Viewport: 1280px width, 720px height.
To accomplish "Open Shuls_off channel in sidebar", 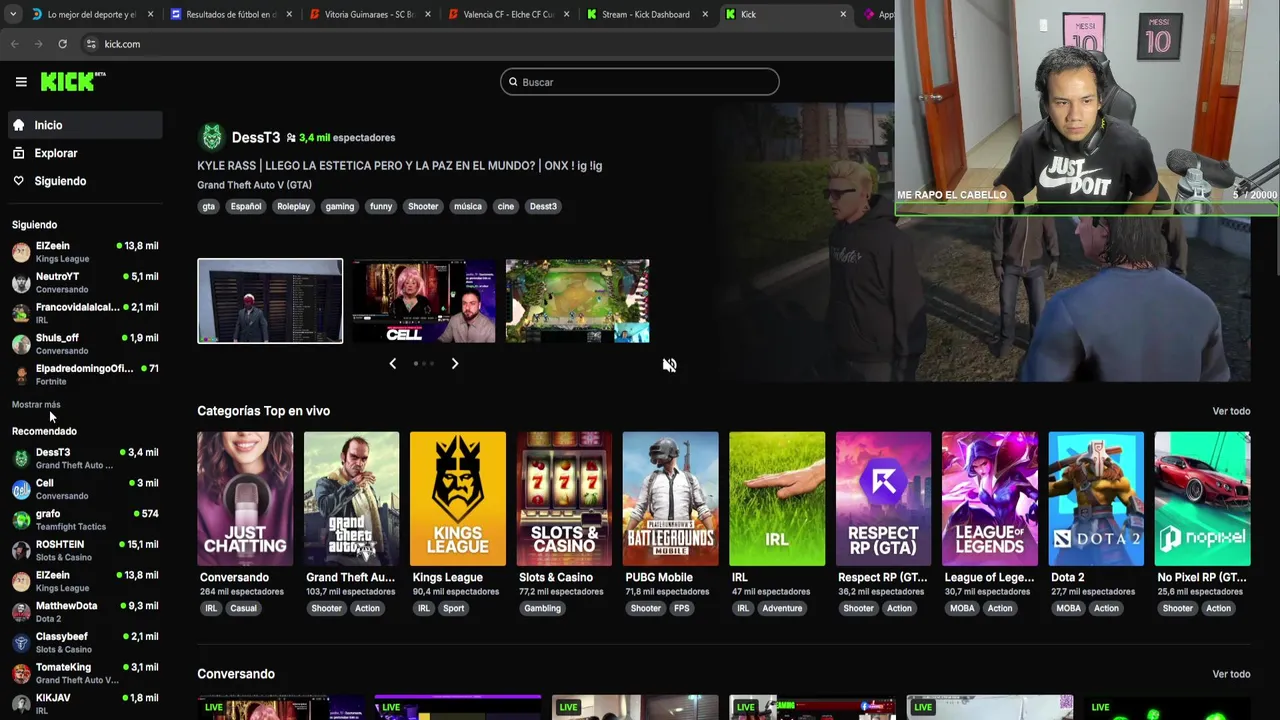I will click(x=85, y=344).
